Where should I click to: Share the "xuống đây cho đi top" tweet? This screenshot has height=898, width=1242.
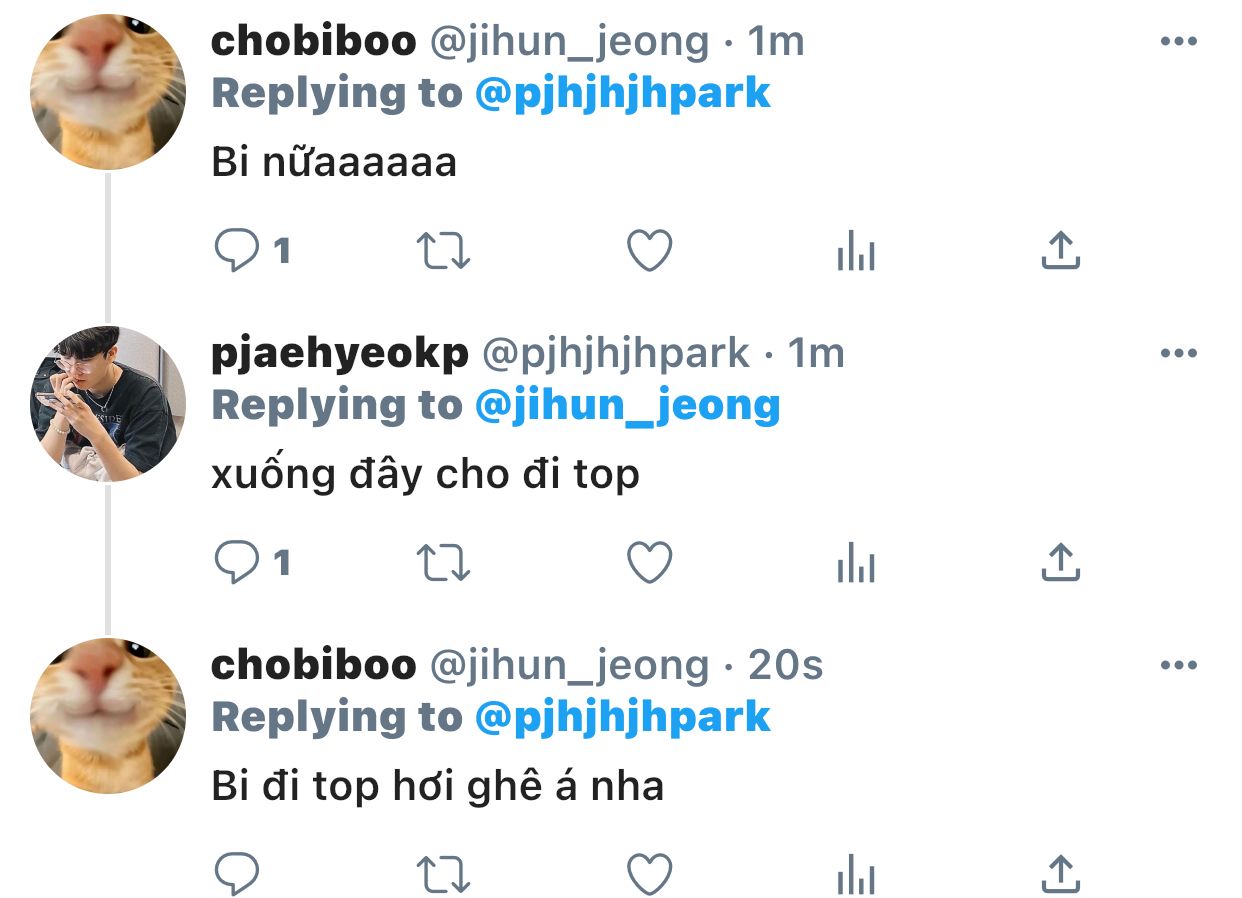tap(1061, 562)
